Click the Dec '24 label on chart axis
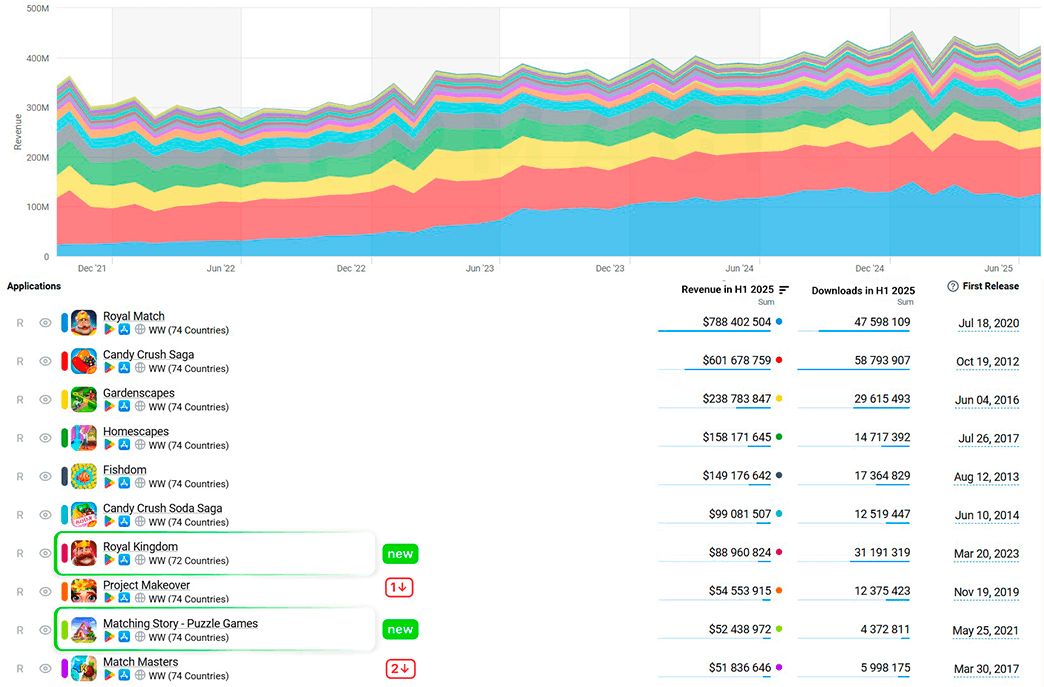Image resolution: width=1044 pixels, height=687 pixels. click(x=870, y=268)
